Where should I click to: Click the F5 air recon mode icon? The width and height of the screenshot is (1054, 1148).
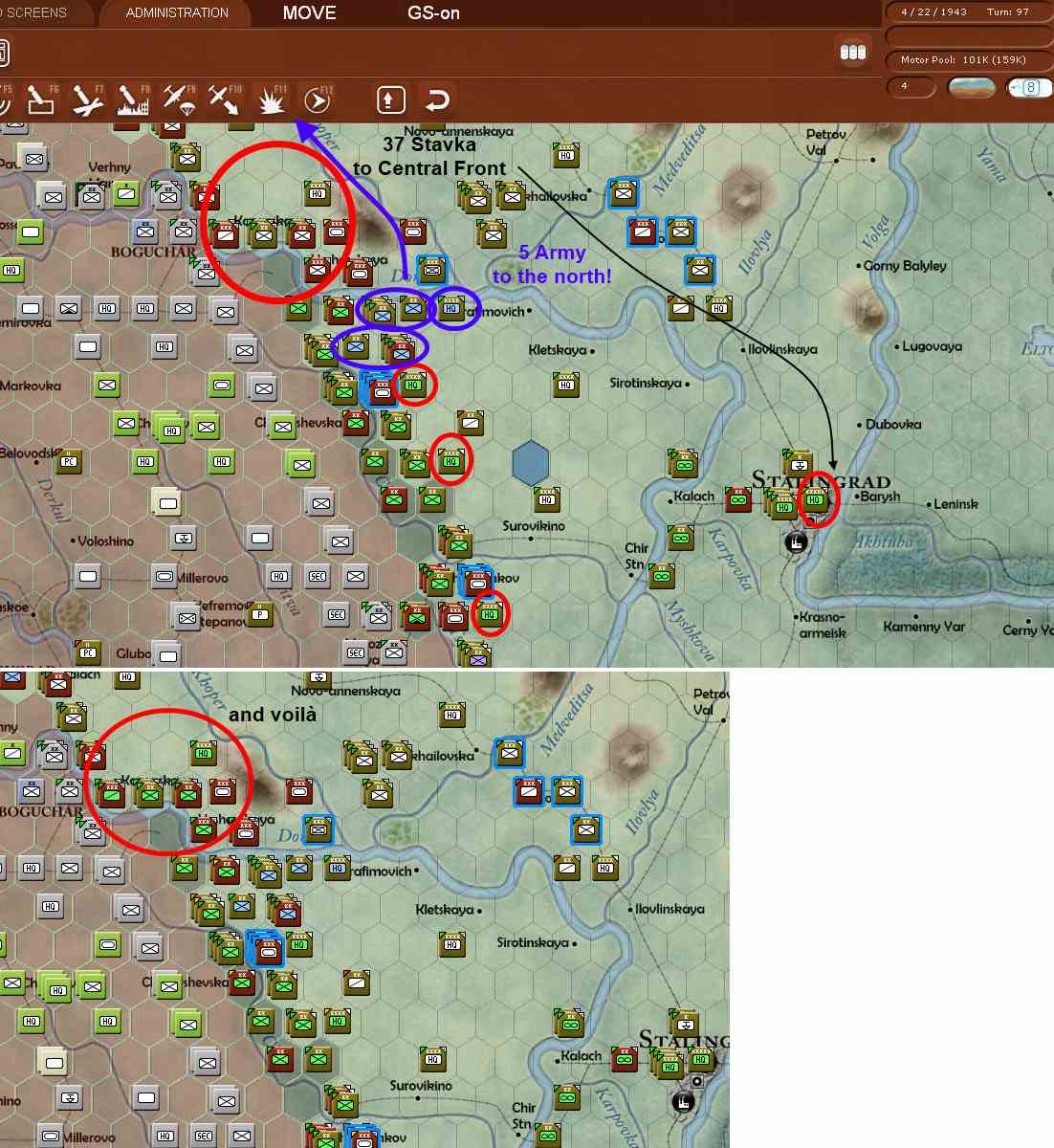[6, 99]
